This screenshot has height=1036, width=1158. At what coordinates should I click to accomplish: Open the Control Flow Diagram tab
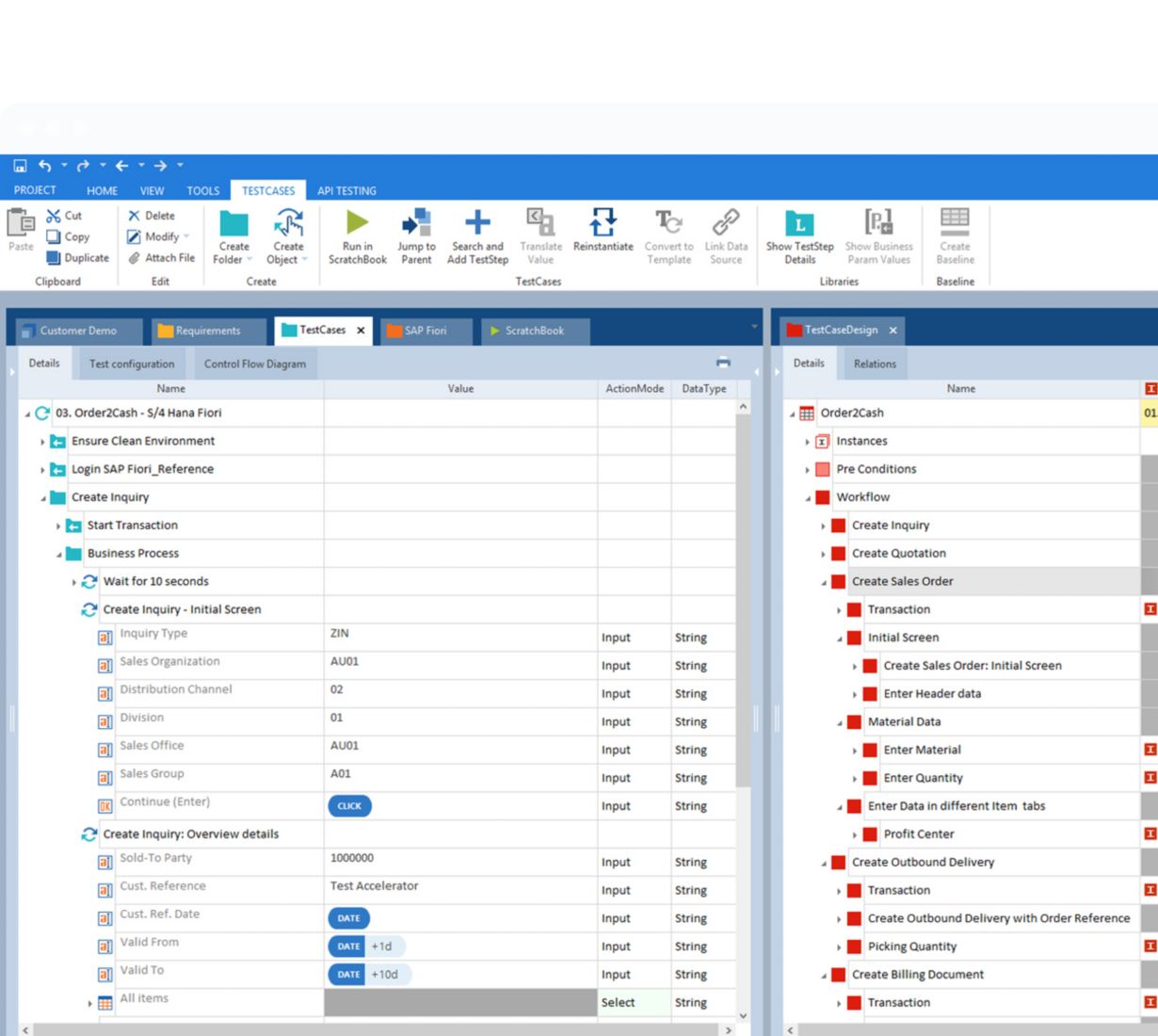point(254,364)
